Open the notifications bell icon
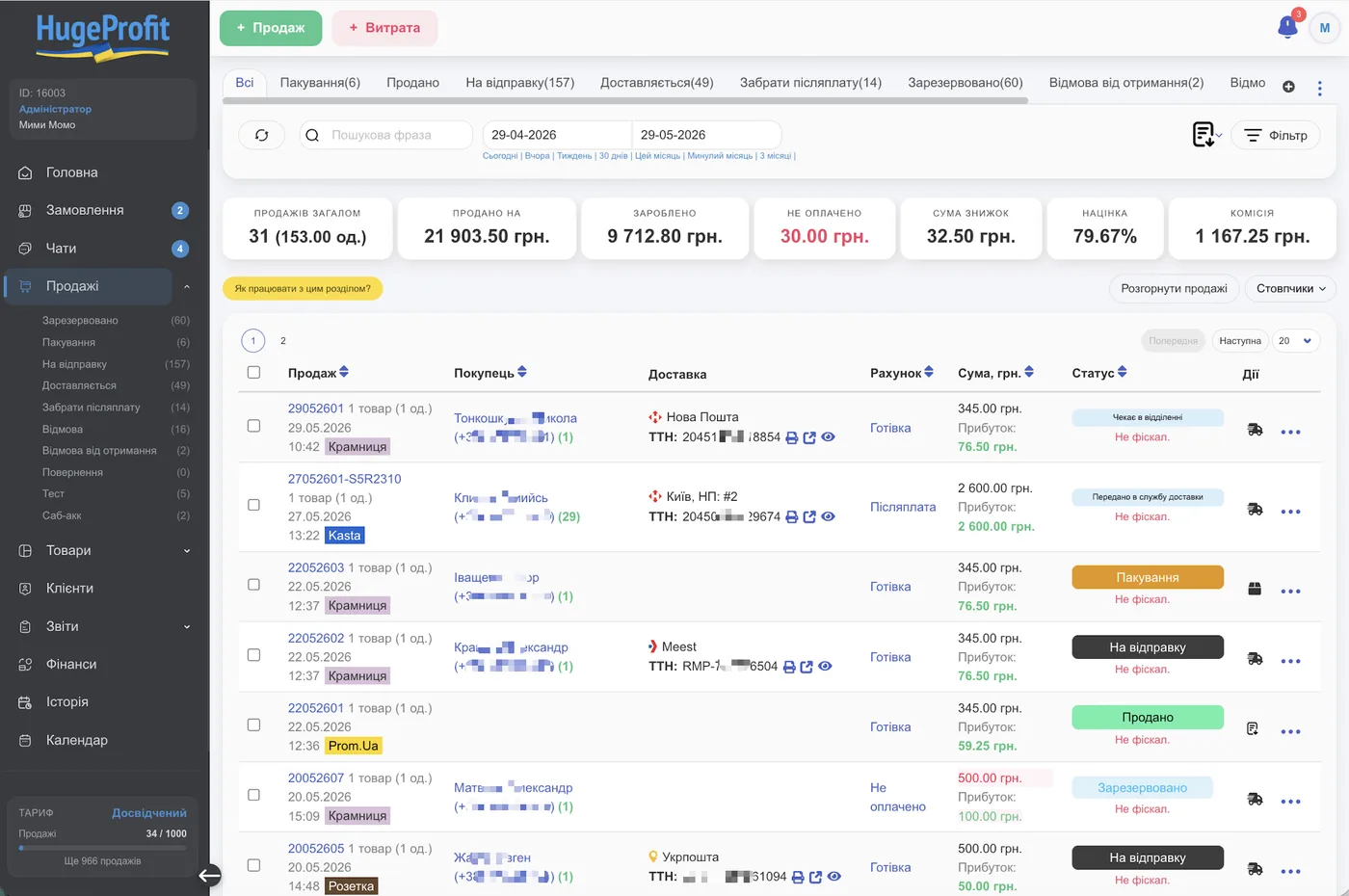Image resolution: width=1349 pixels, height=896 pixels. (x=1287, y=27)
